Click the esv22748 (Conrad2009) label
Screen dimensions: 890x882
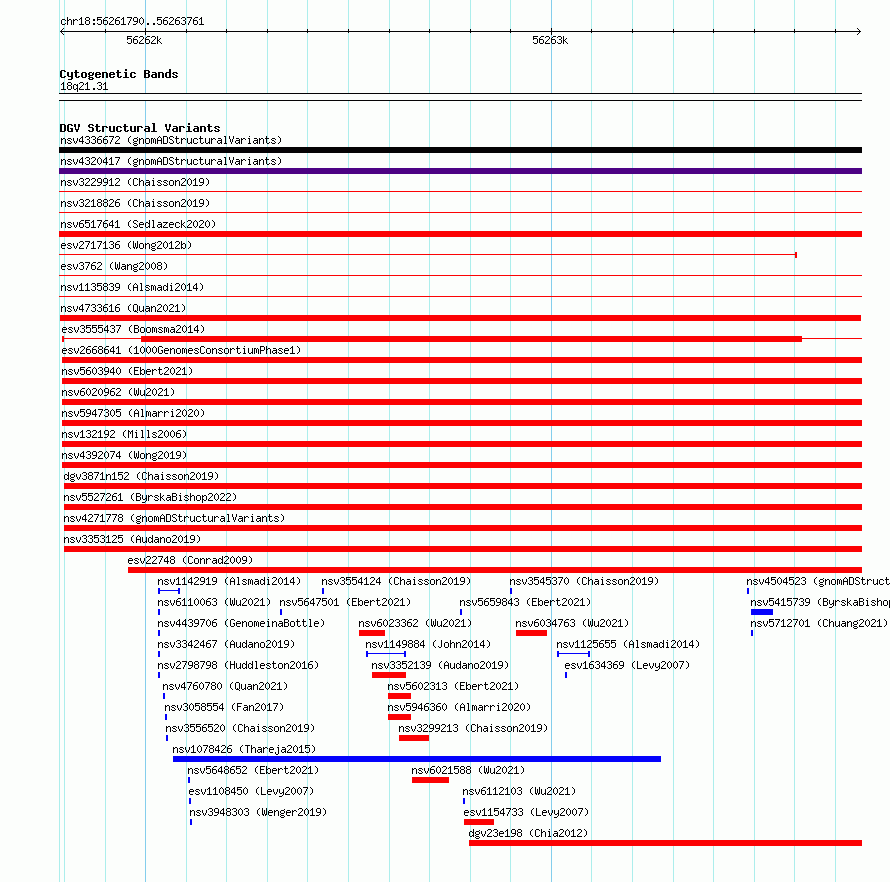[190, 560]
